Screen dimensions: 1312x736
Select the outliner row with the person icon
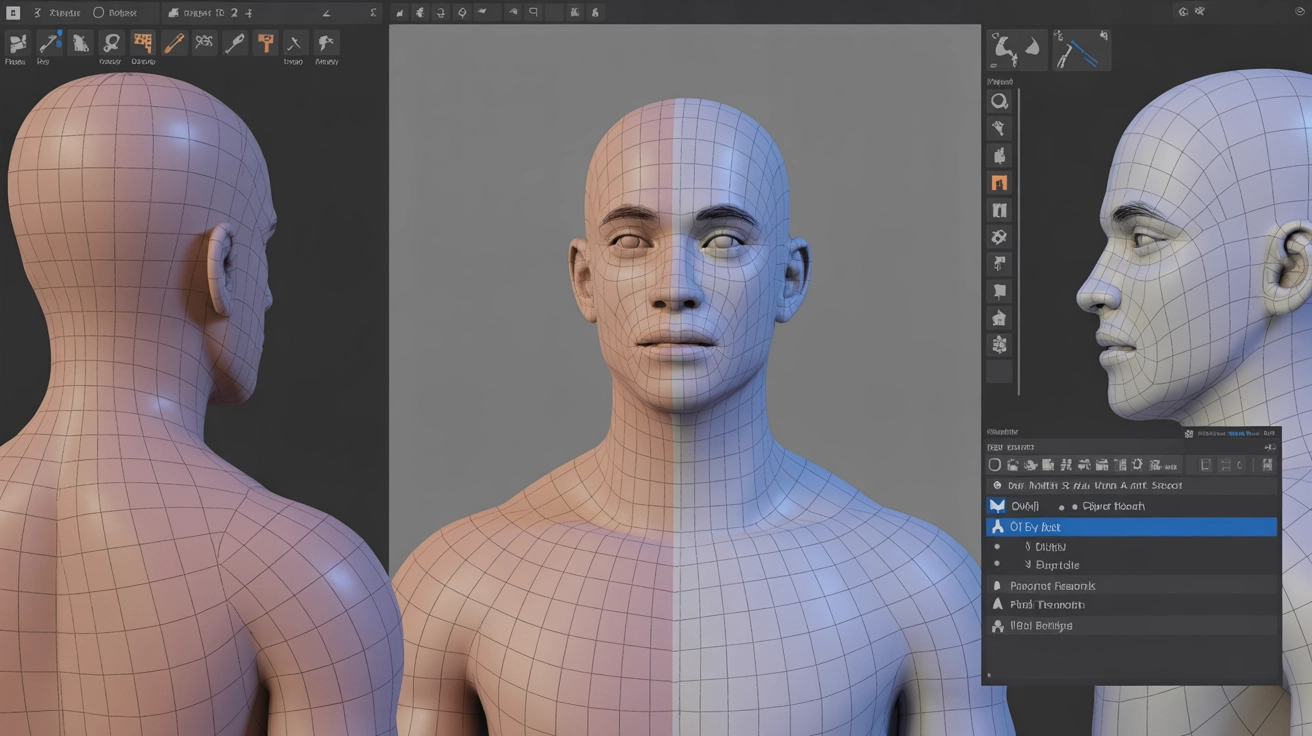click(1132, 626)
